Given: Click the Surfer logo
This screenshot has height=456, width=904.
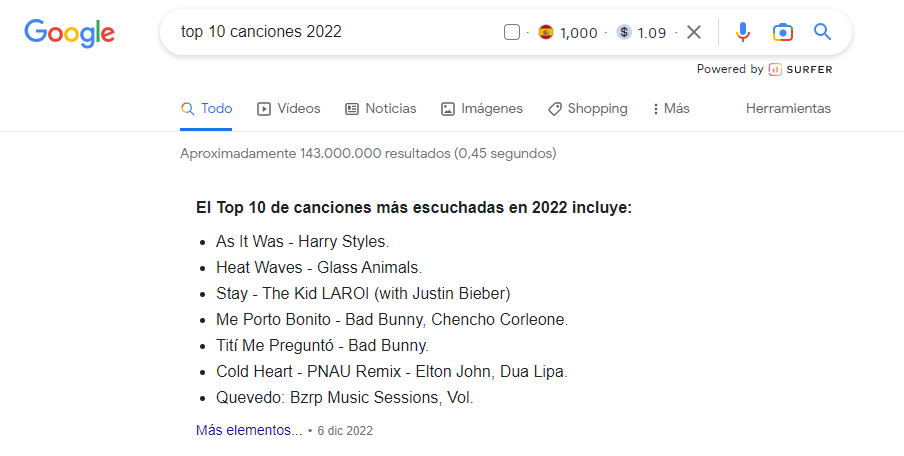Looking at the screenshot, I should click(800, 69).
